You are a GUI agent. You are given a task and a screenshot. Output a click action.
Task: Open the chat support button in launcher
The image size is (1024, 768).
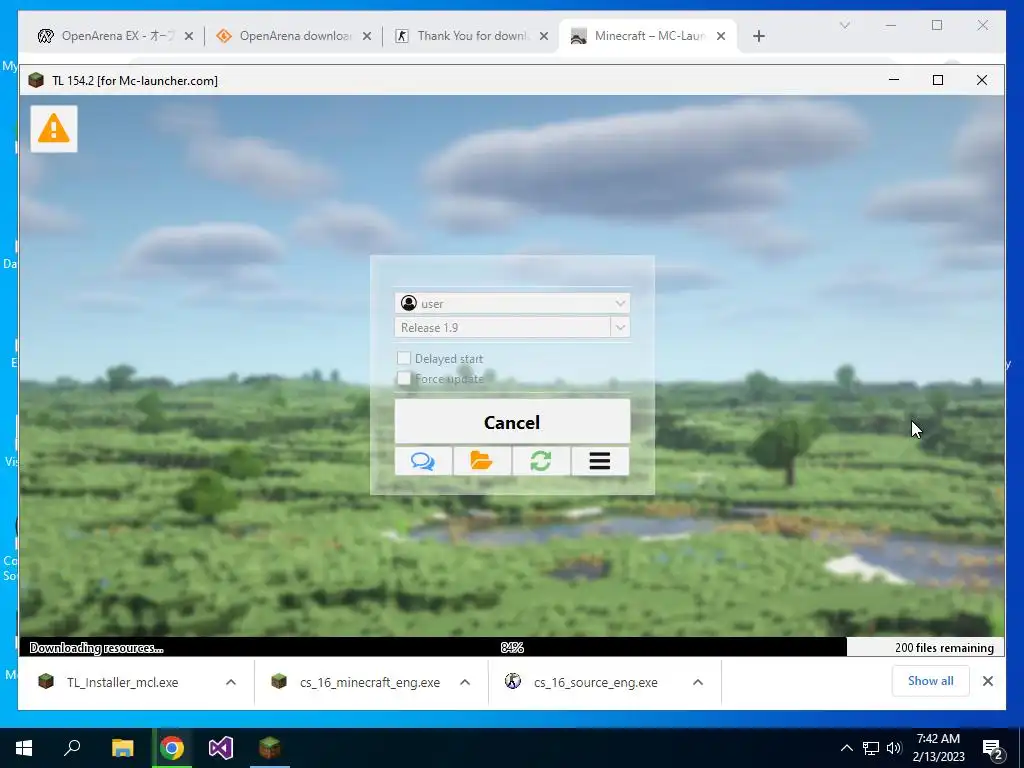pos(423,461)
